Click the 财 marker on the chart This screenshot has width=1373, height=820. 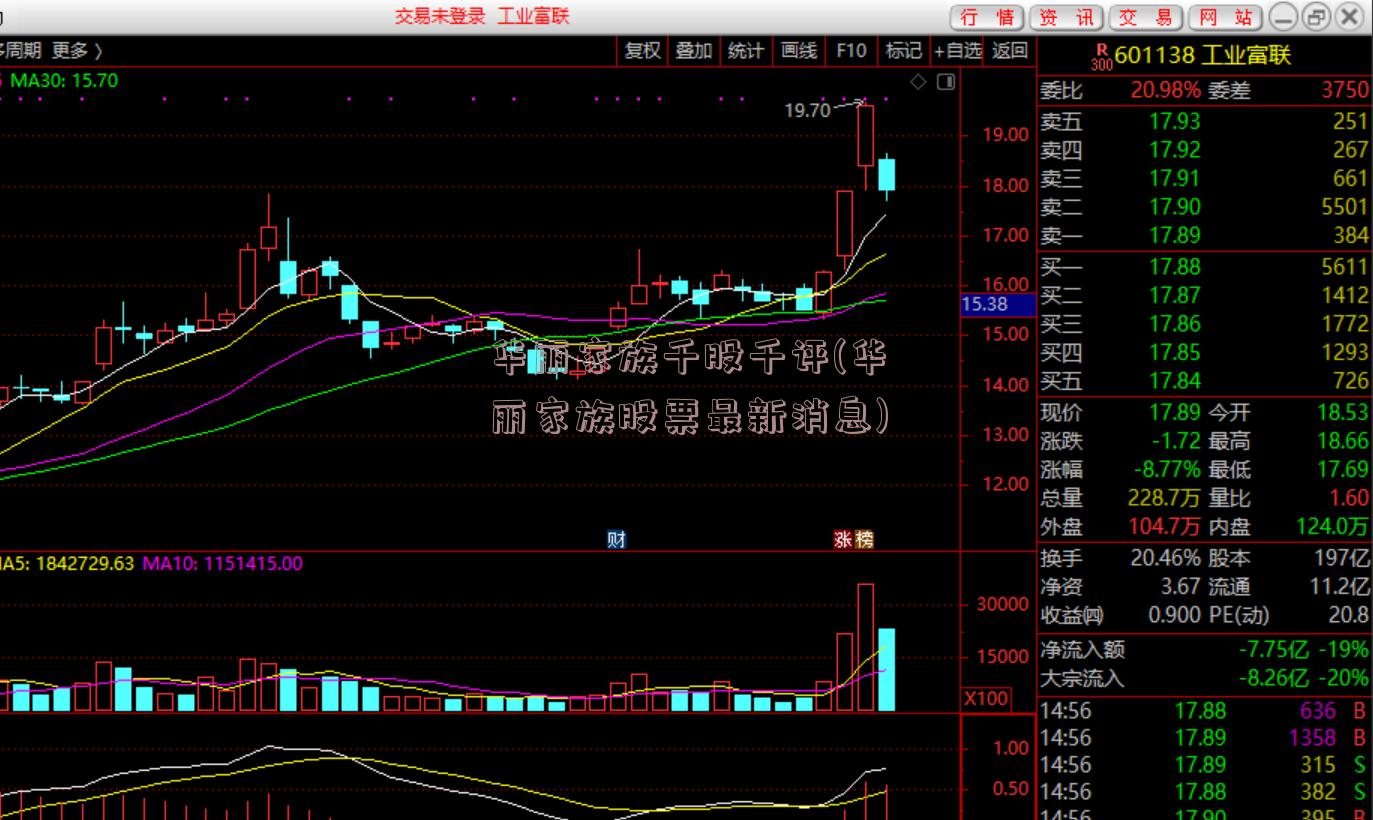tap(616, 540)
